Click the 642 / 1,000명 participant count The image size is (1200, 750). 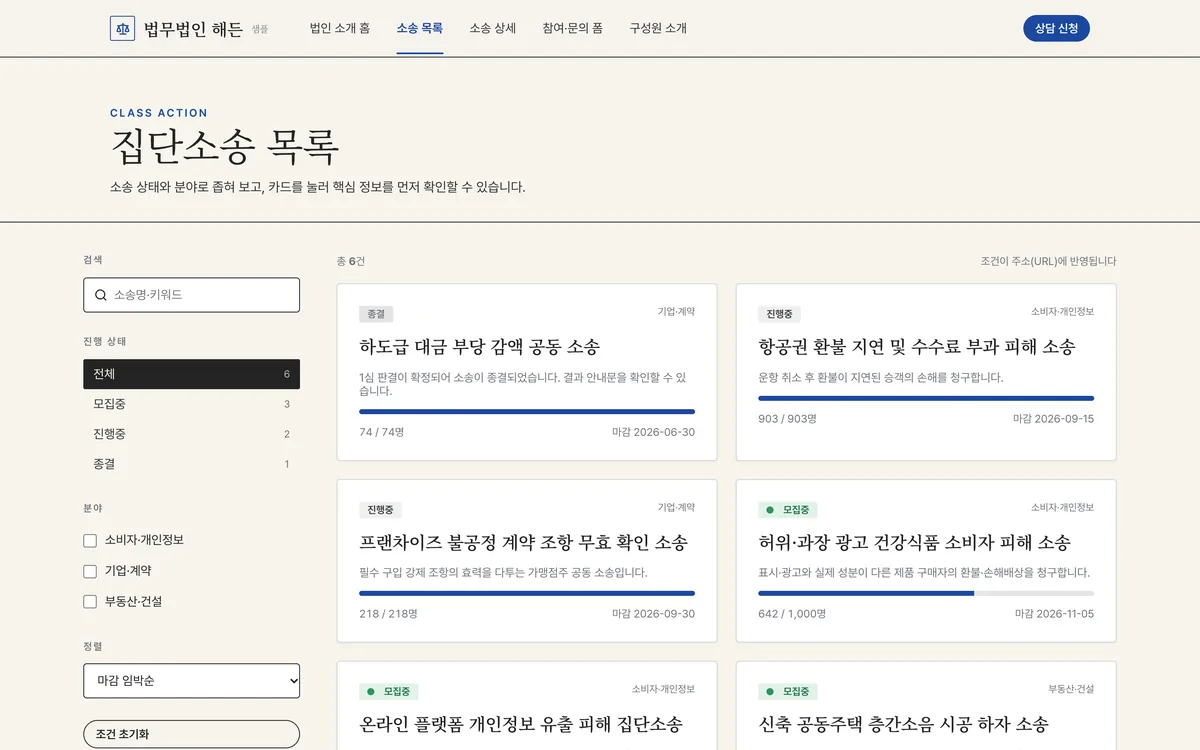point(790,614)
